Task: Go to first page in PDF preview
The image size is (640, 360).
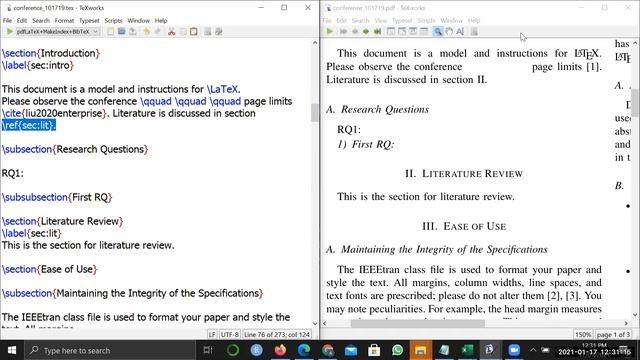Action: (x=343, y=31)
